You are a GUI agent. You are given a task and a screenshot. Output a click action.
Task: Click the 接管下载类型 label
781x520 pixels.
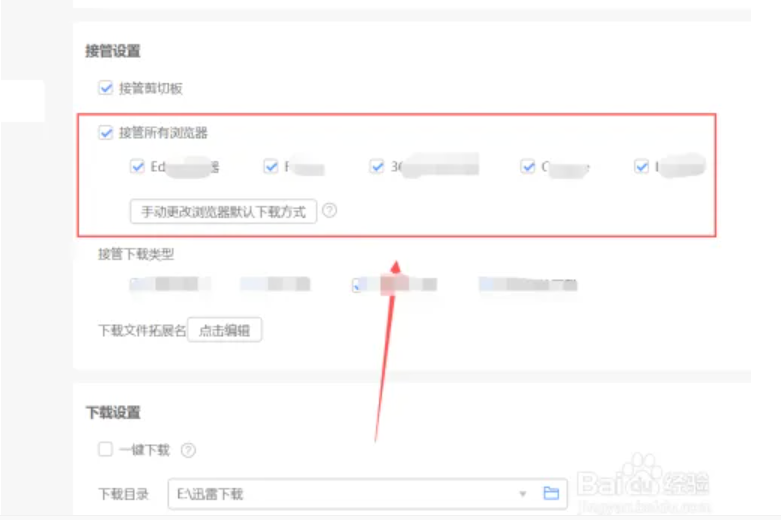tap(136, 254)
